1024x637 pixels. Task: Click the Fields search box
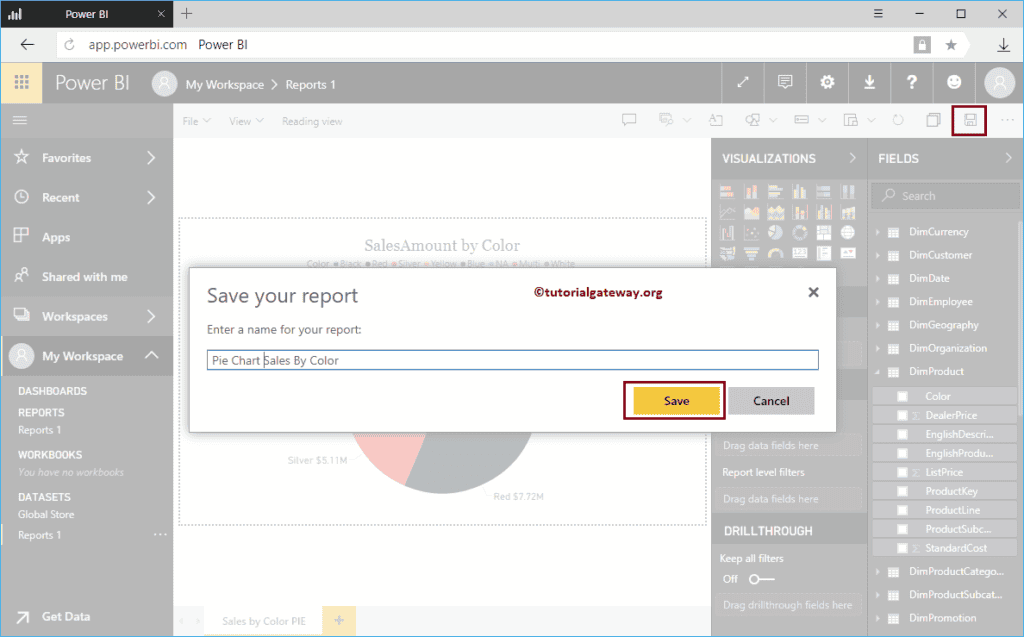pyautogui.click(x=944, y=196)
